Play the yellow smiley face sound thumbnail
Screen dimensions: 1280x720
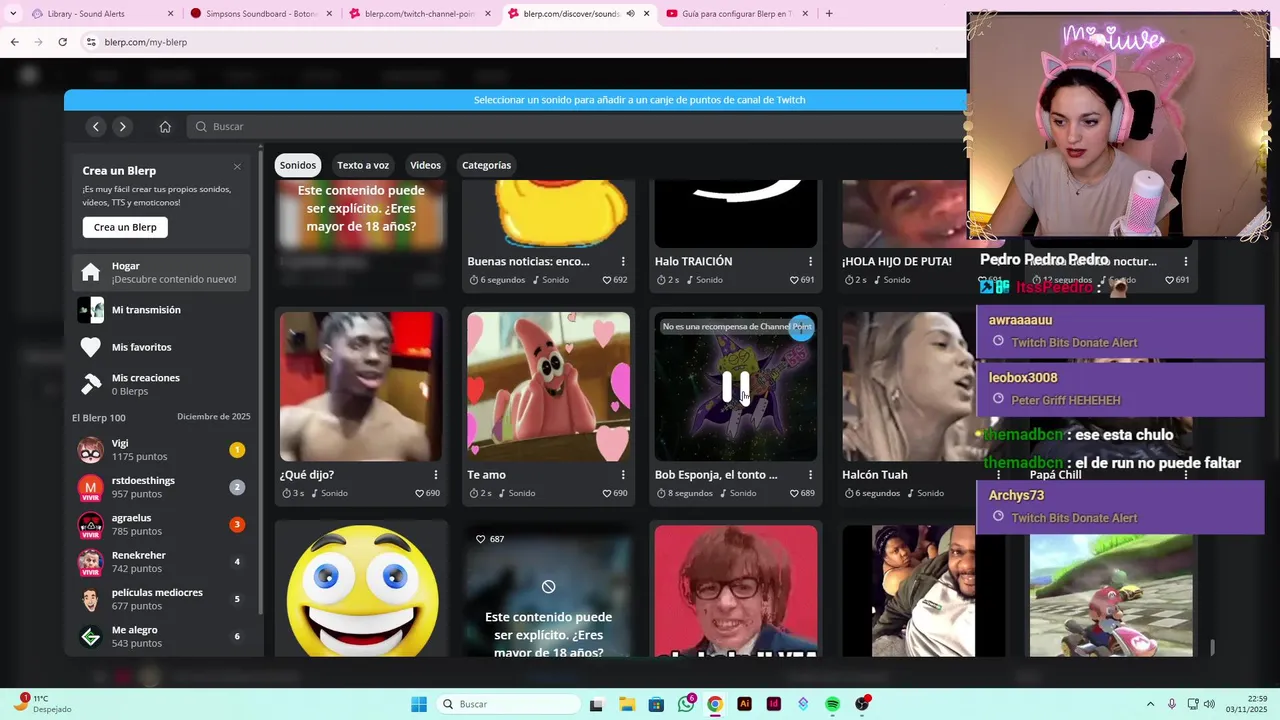(x=361, y=591)
